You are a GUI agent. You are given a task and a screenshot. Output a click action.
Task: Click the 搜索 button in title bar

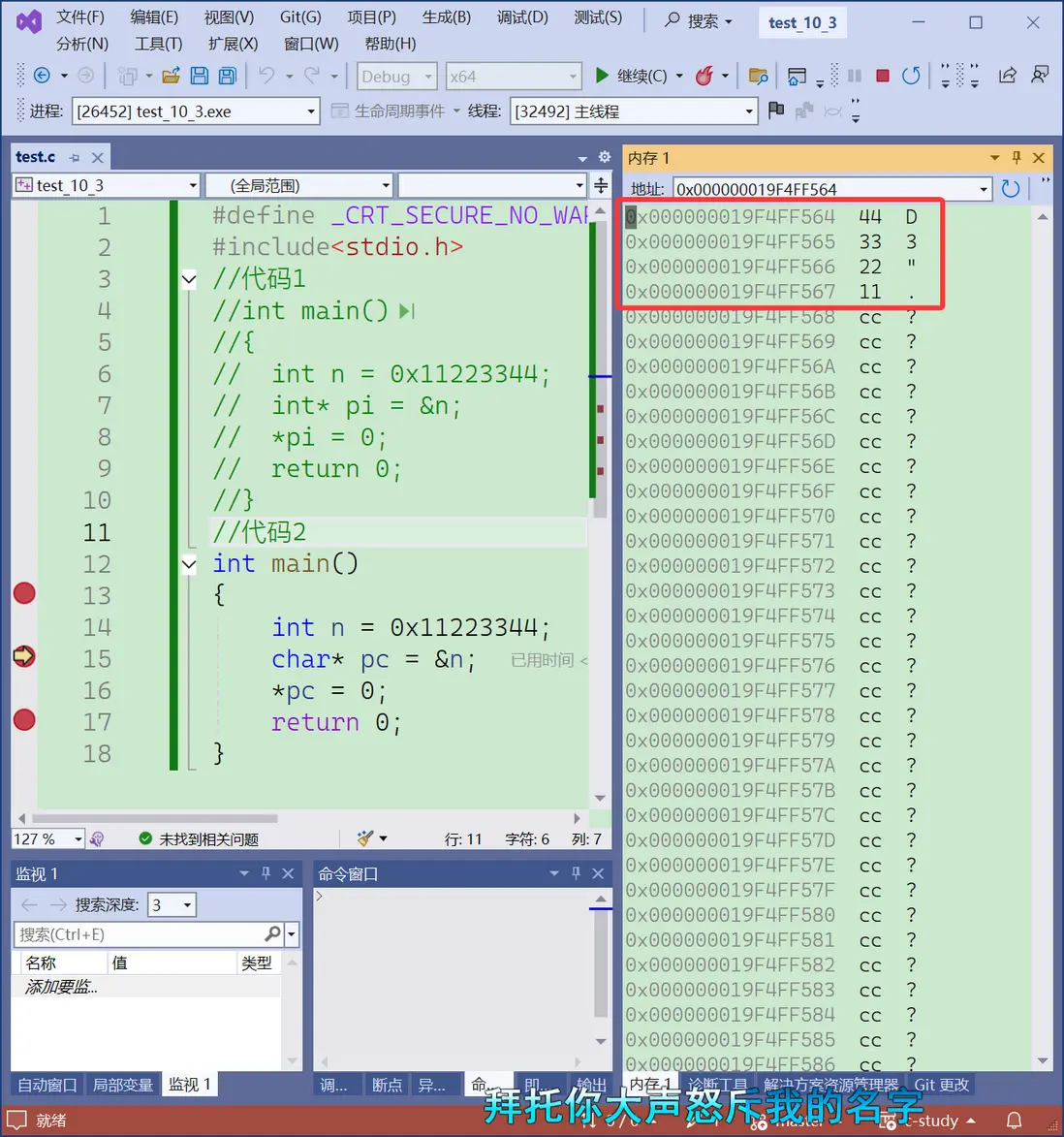coord(699,21)
